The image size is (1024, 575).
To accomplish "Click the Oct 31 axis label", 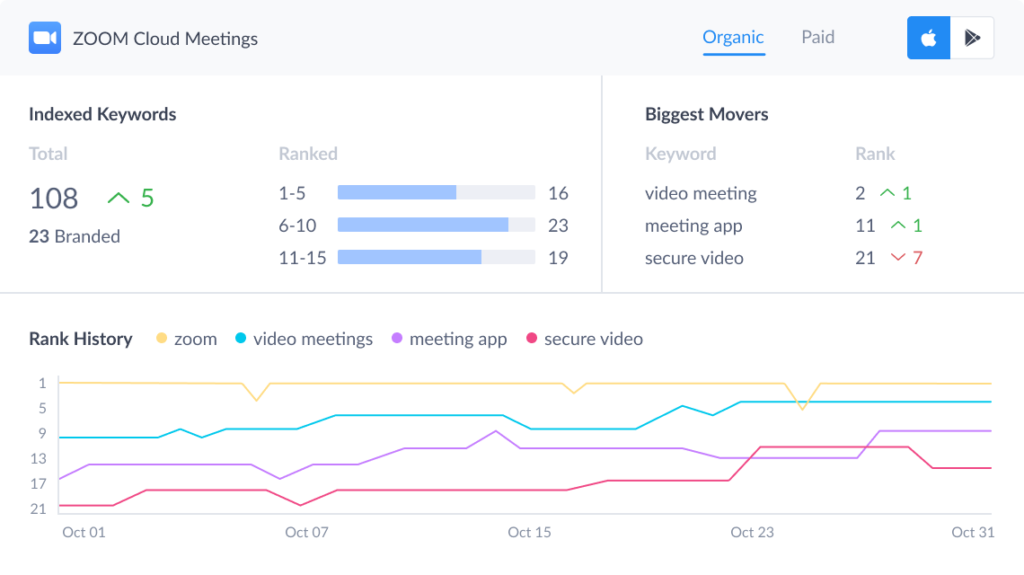I will [x=972, y=532].
